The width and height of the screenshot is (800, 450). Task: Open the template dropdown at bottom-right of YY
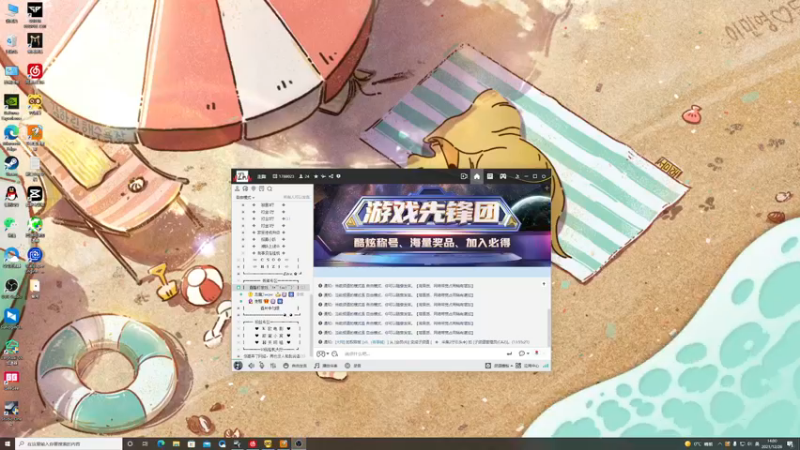[x=499, y=366]
